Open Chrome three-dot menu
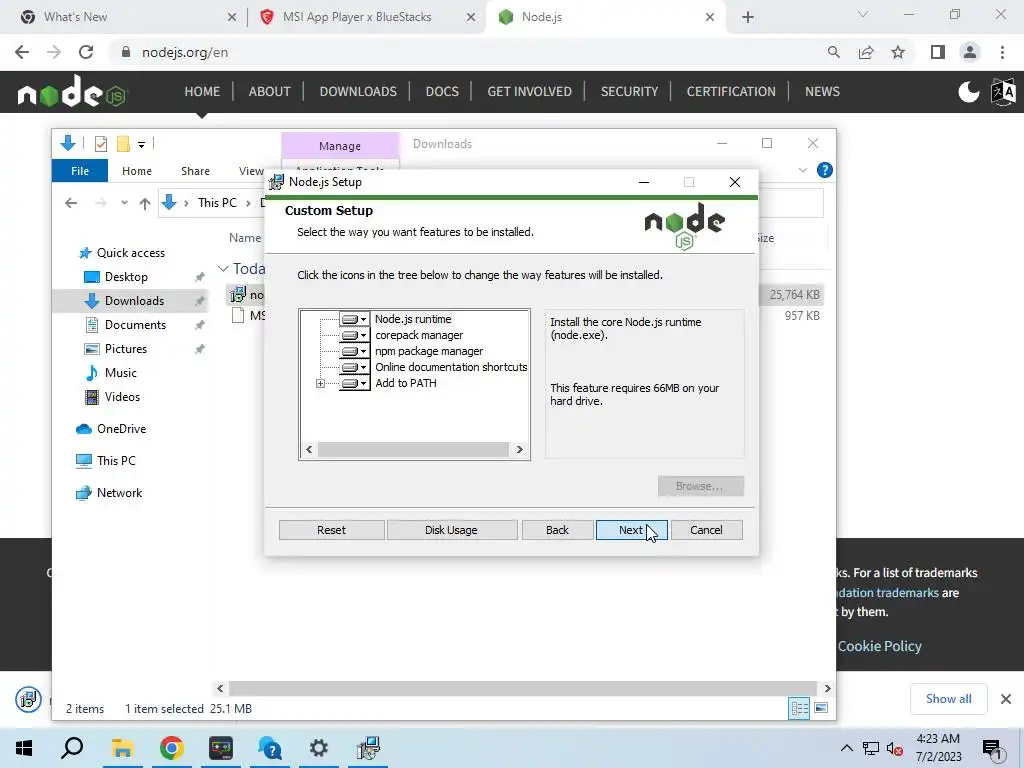The image size is (1024, 768). click(1002, 52)
